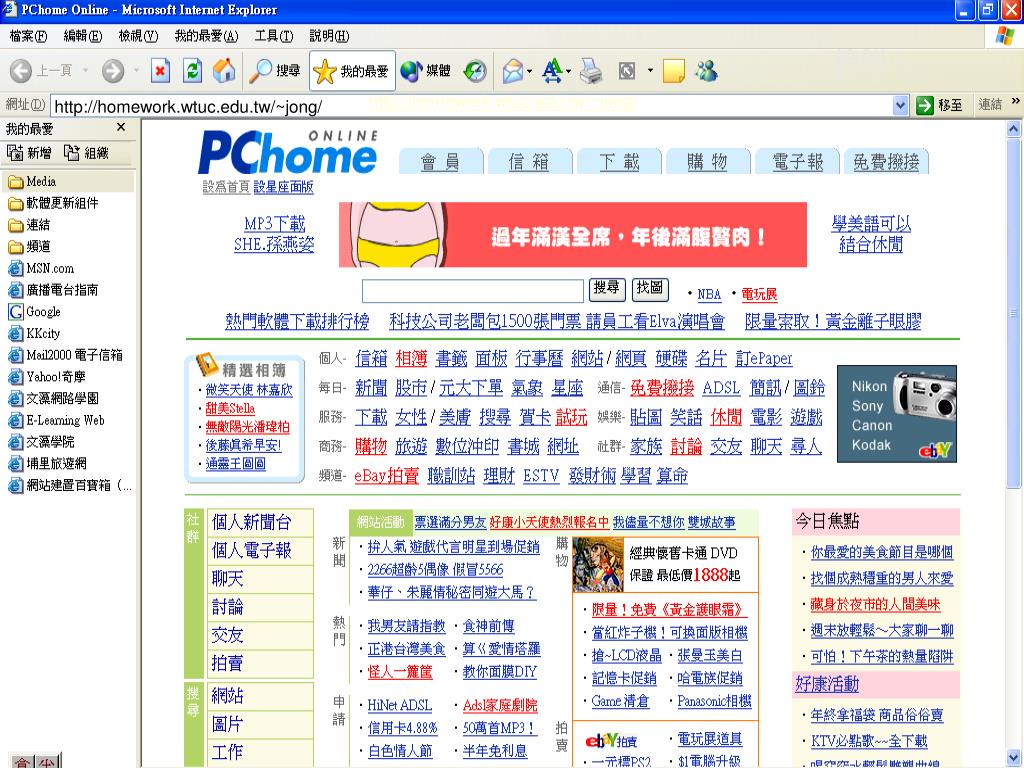The width and height of the screenshot is (1024, 768).
Task: Click the vertical scrollbar down arrow
Action: click(1014, 758)
